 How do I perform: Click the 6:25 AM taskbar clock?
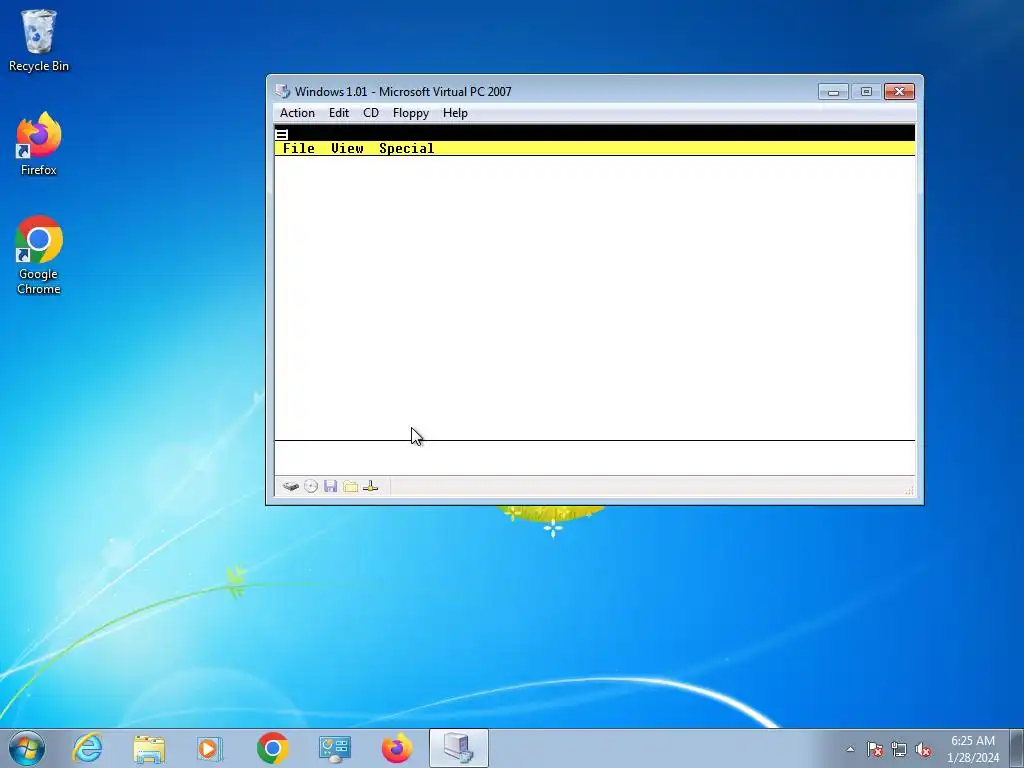point(973,749)
